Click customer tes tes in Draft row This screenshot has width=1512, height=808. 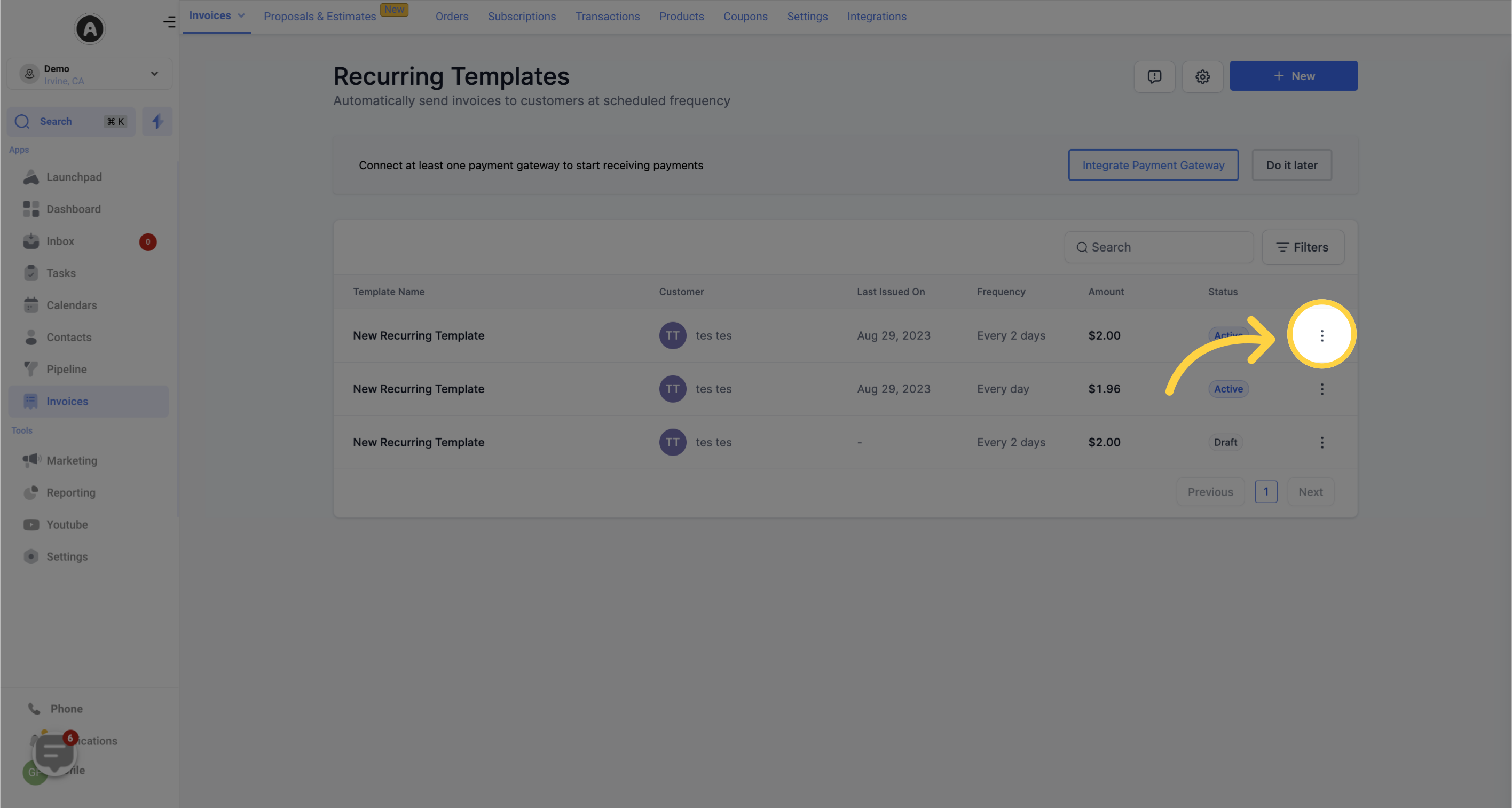point(713,442)
